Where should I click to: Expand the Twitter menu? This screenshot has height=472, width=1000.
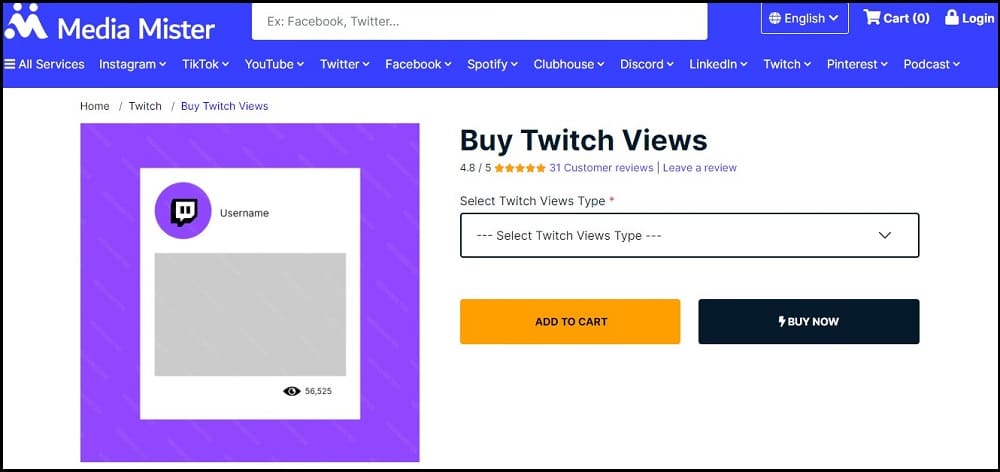coord(345,64)
